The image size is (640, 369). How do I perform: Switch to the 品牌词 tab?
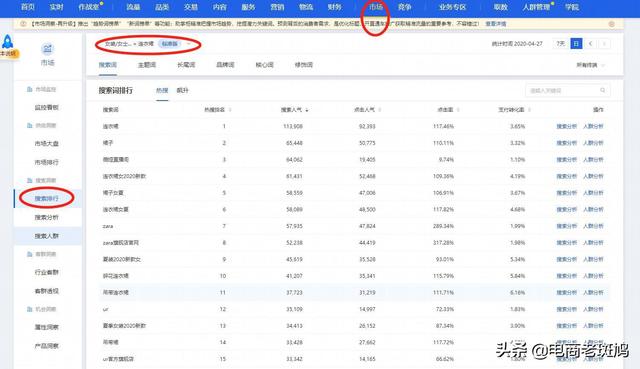click(225, 65)
